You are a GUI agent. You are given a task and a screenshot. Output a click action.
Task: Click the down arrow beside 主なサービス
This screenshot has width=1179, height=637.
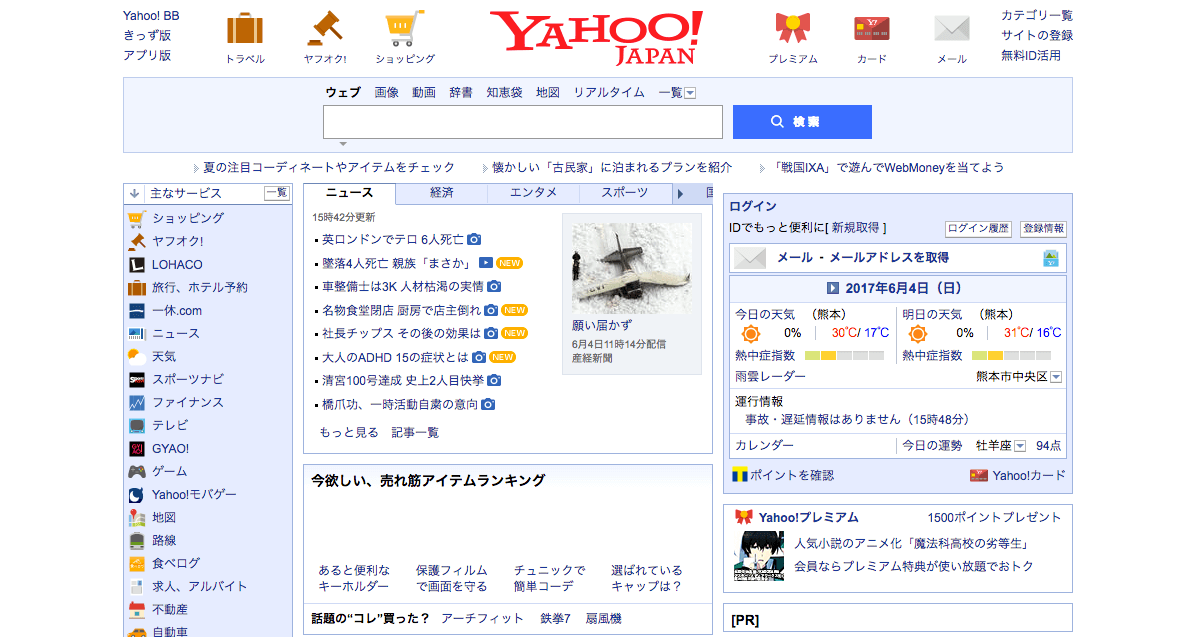[135, 194]
